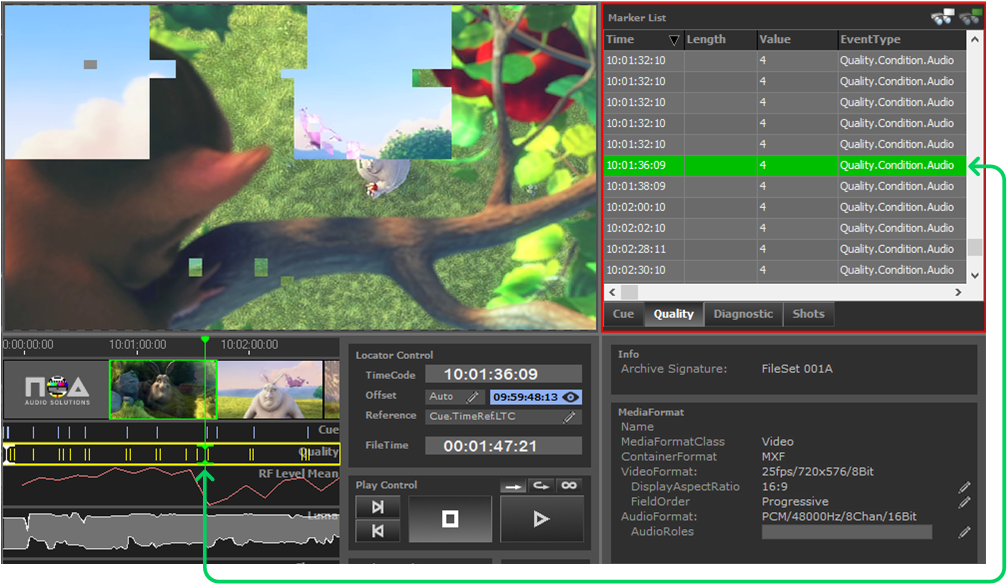The image size is (1007, 584).
Task: Click the empty AudioRoles field
Action: [x=846, y=532]
